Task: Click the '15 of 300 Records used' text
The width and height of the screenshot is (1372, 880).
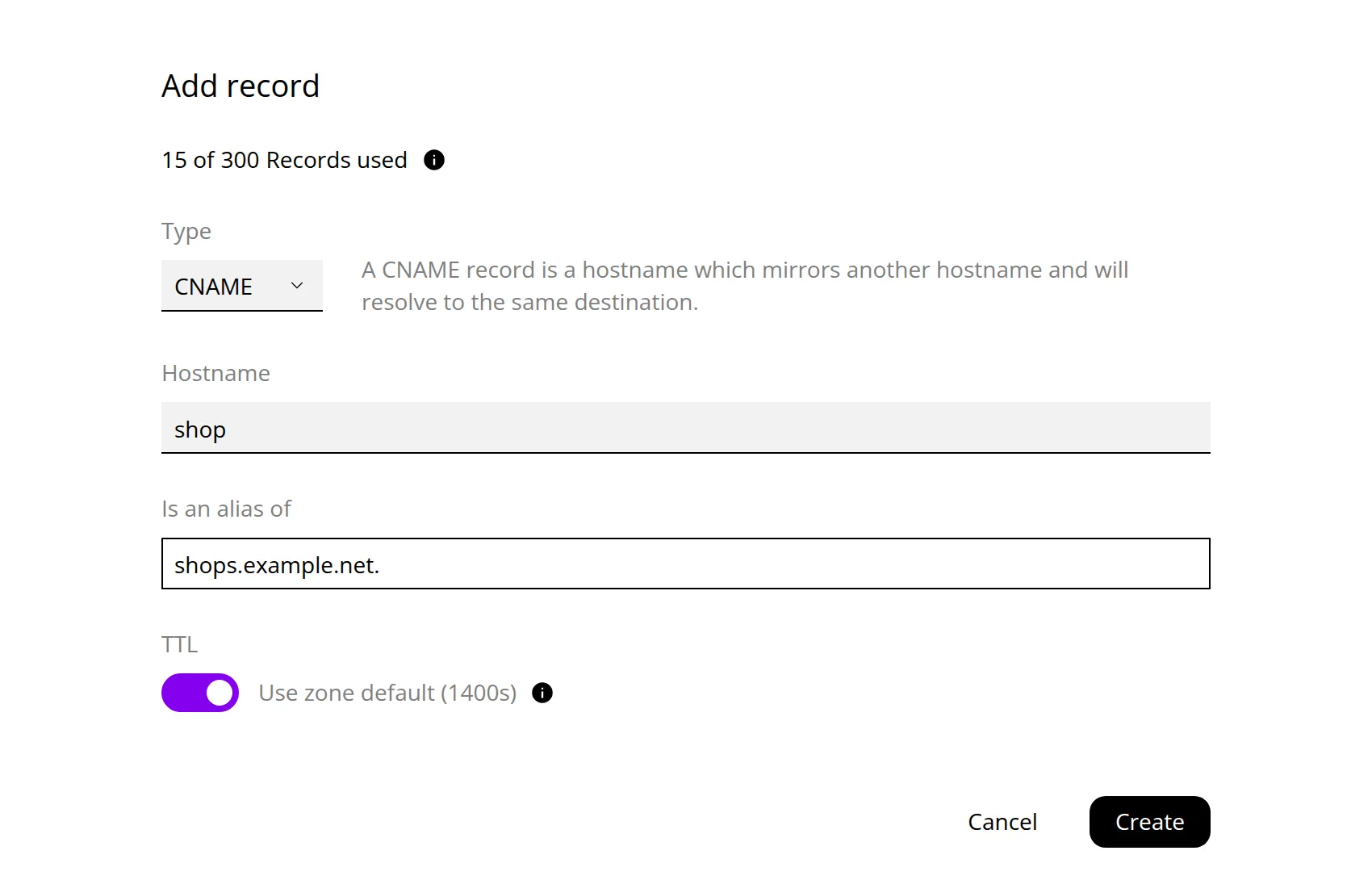Action: (284, 160)
